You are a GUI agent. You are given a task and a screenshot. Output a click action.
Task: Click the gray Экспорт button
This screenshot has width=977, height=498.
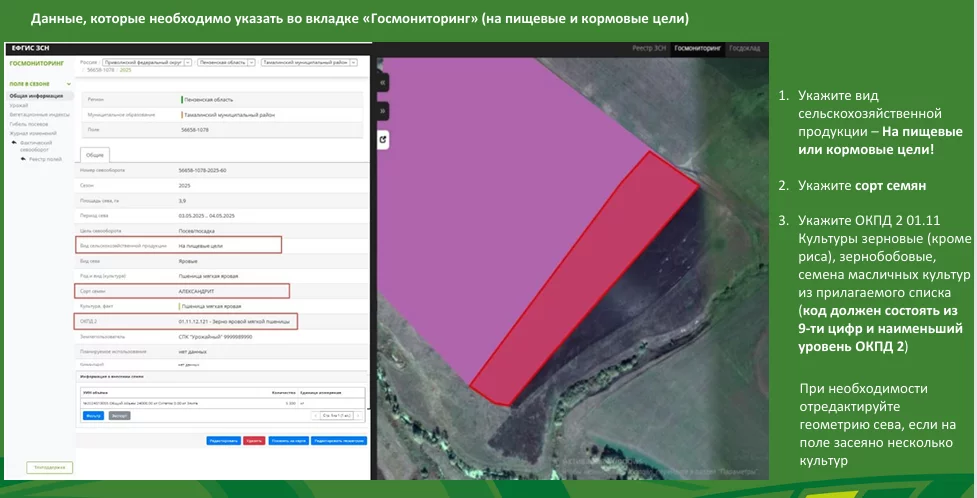(x=120, y=415)
